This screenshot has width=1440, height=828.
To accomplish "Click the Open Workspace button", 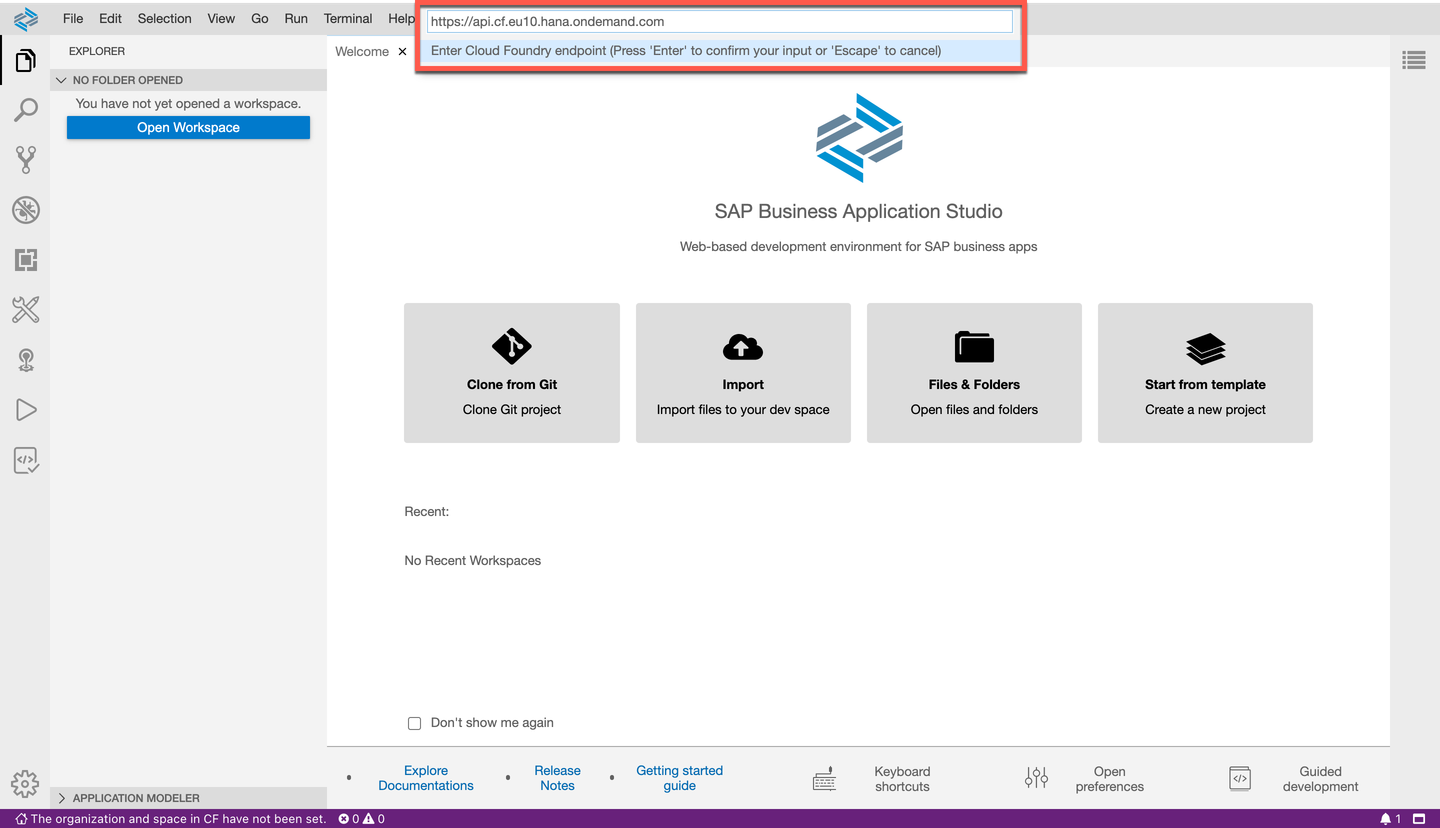I will [188, 127].
